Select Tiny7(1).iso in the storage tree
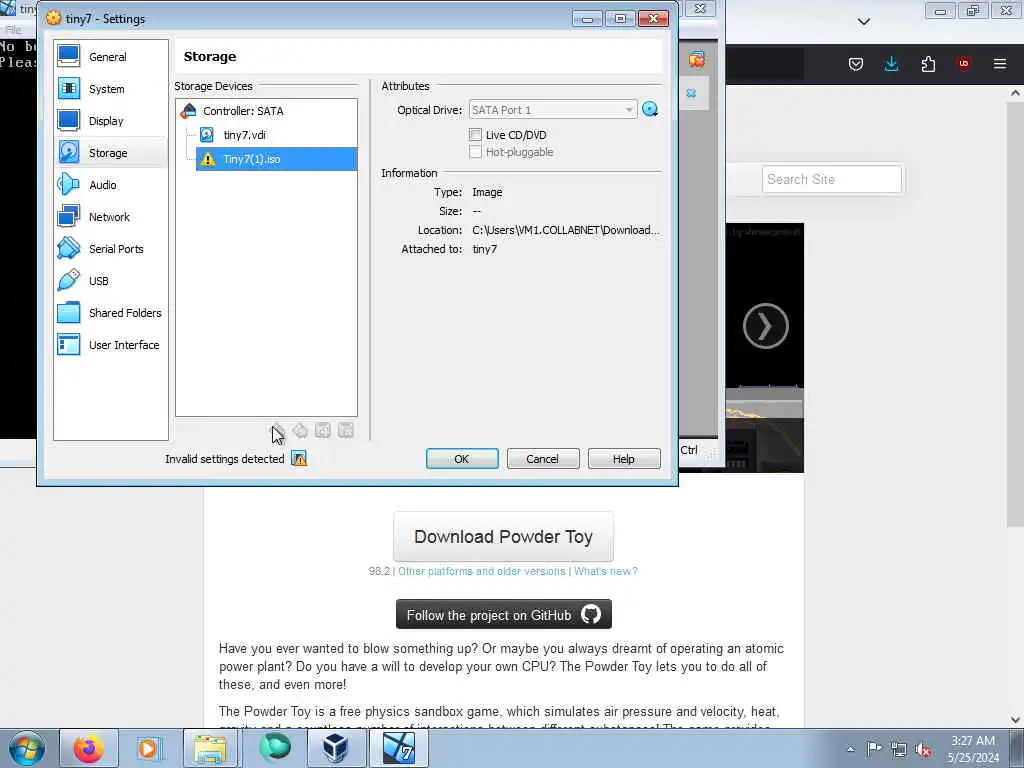Viewport: 1024px width, 768px height. (276, 159)
